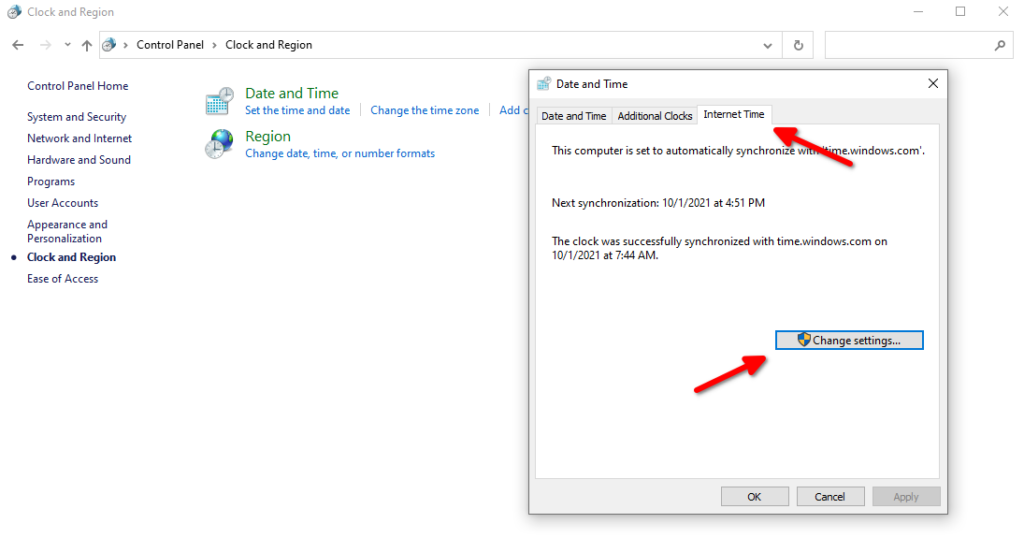Open System and Security category

76,116
